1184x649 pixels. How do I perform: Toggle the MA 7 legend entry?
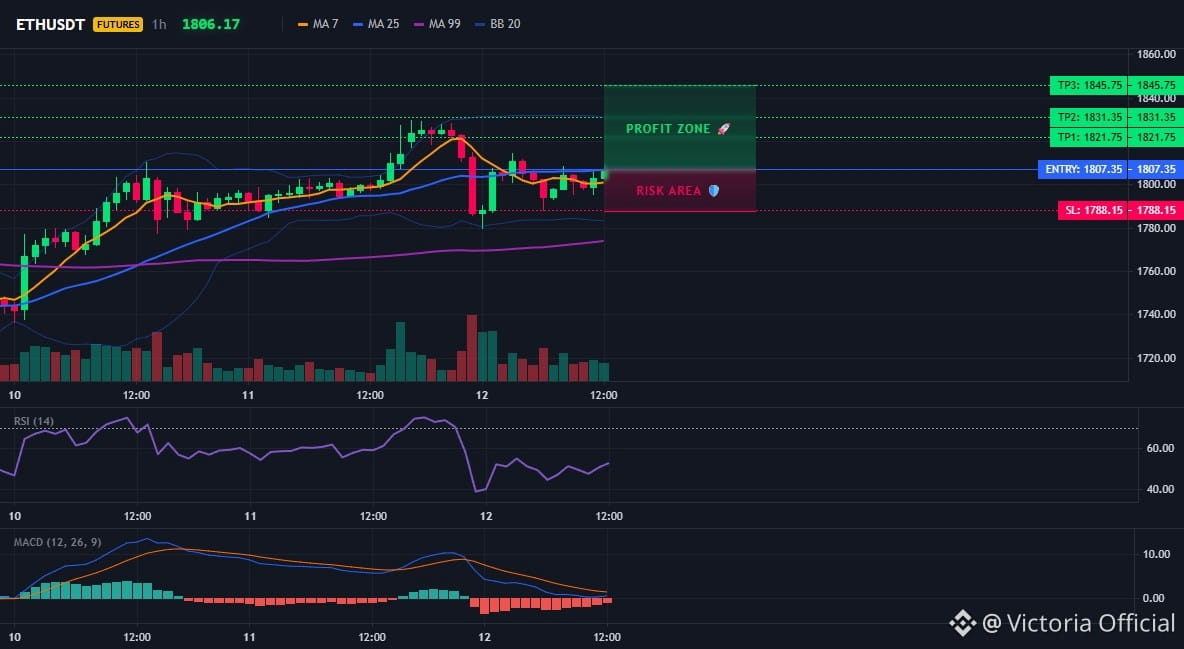(x=319, y=24)
